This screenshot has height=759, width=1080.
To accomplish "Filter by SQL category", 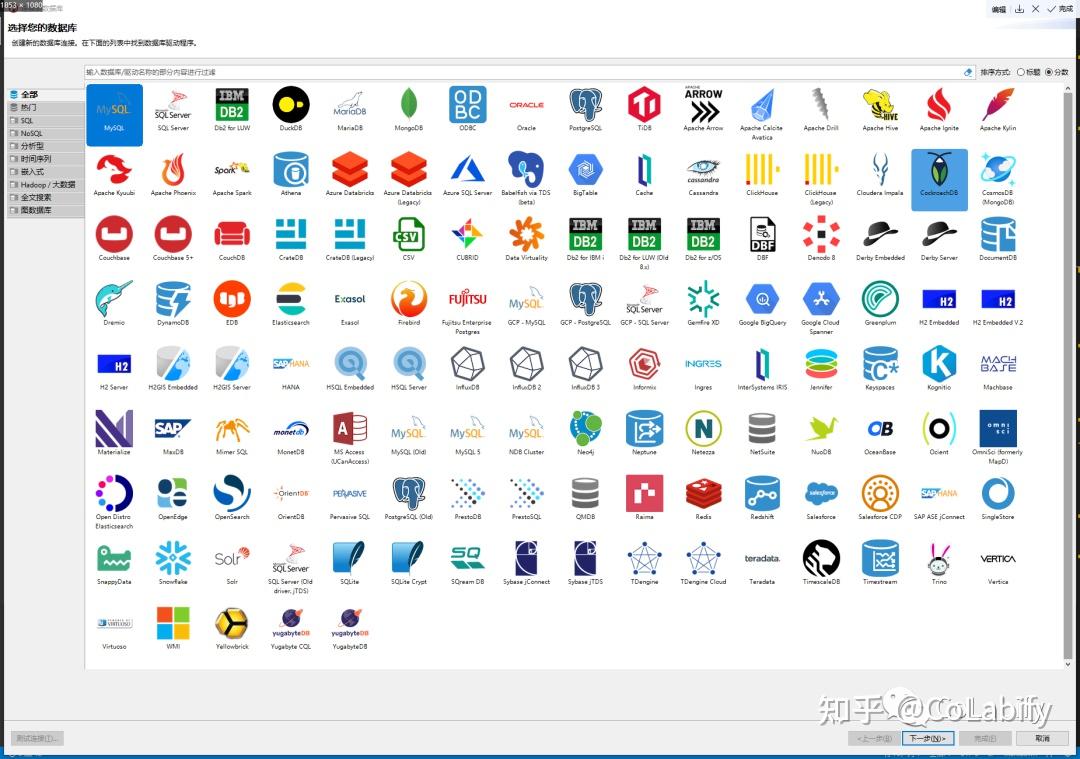I will [45, 121].
